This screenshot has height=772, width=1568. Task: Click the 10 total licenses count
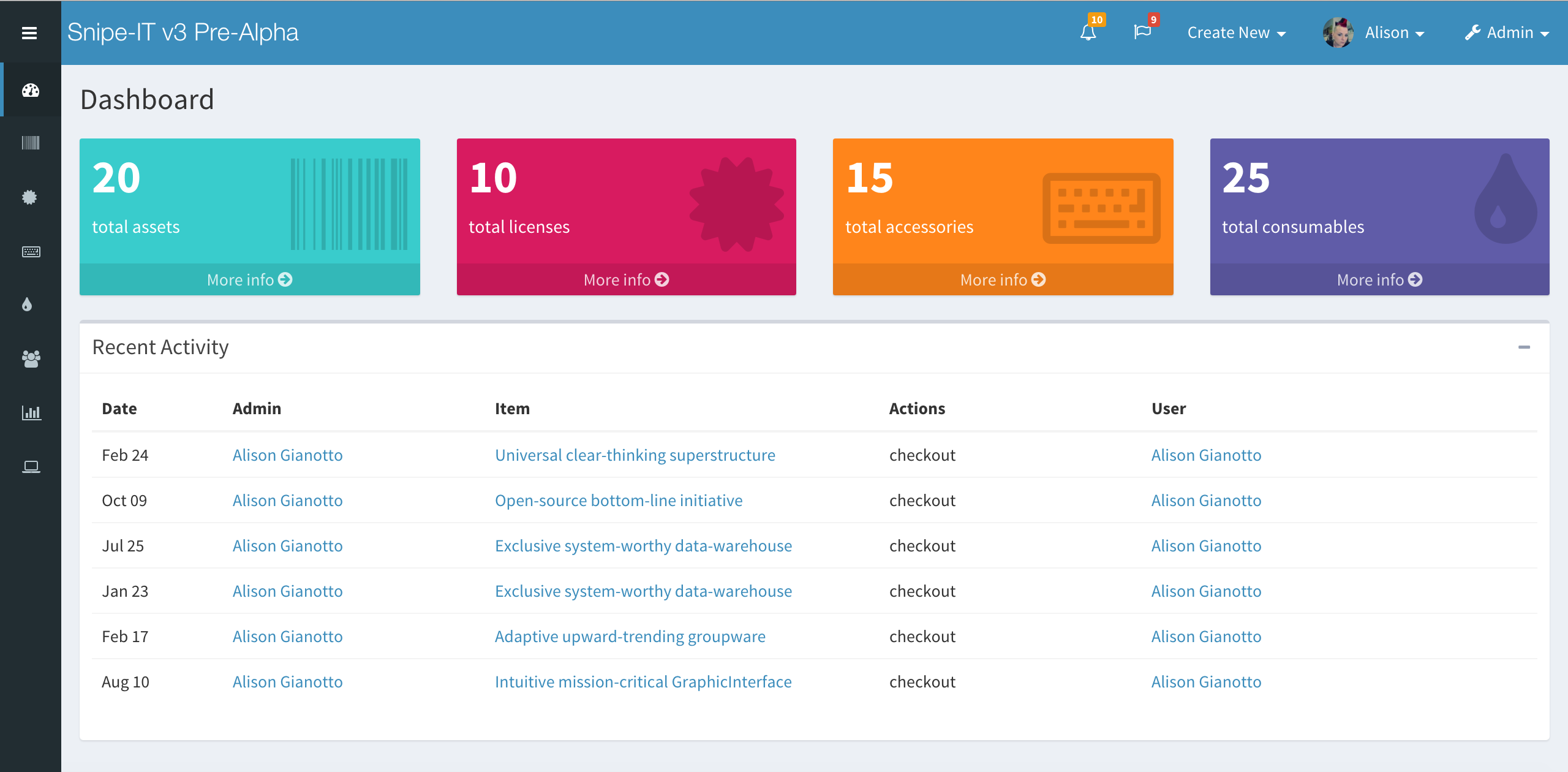tap(494, 178)
